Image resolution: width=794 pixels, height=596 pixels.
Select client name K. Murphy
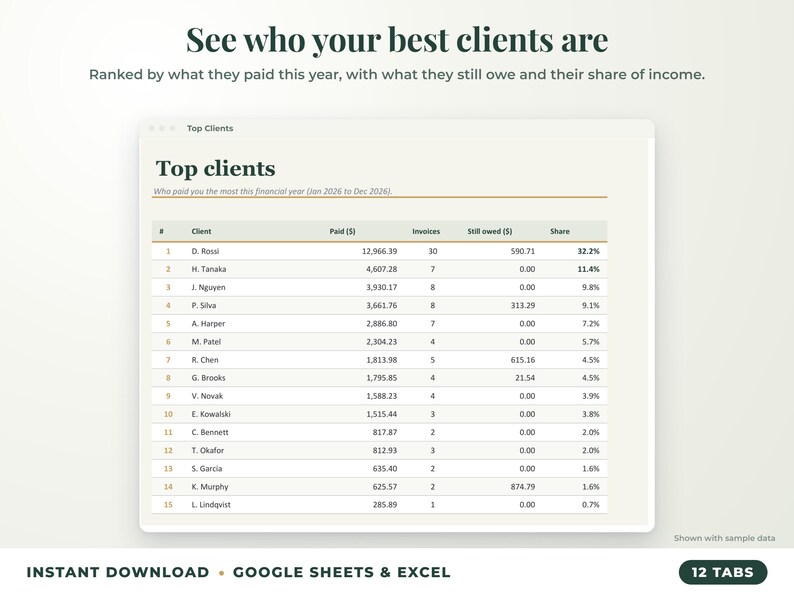(x=210, y=487)
